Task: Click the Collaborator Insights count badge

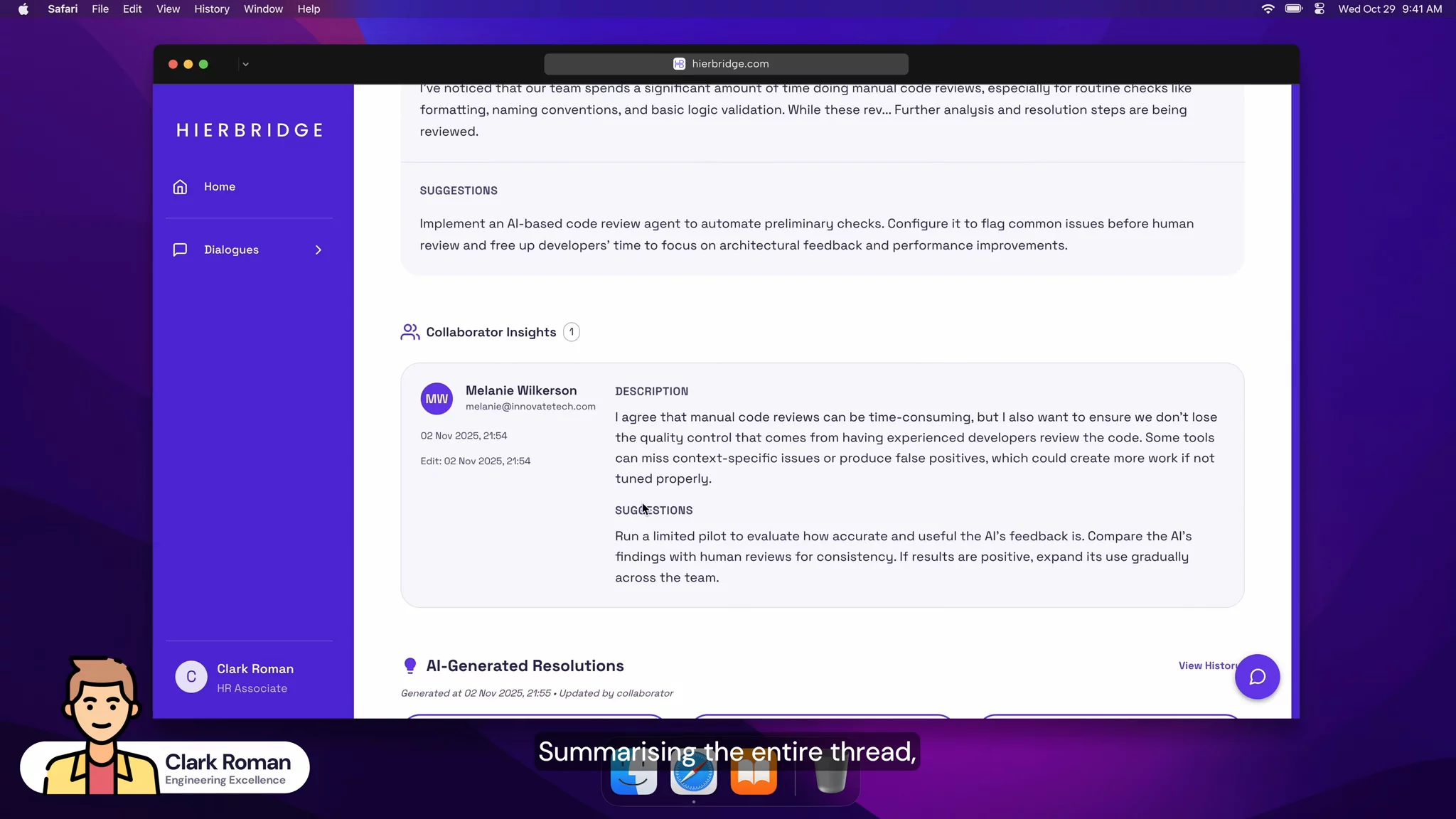Action: tap(572, 332)
